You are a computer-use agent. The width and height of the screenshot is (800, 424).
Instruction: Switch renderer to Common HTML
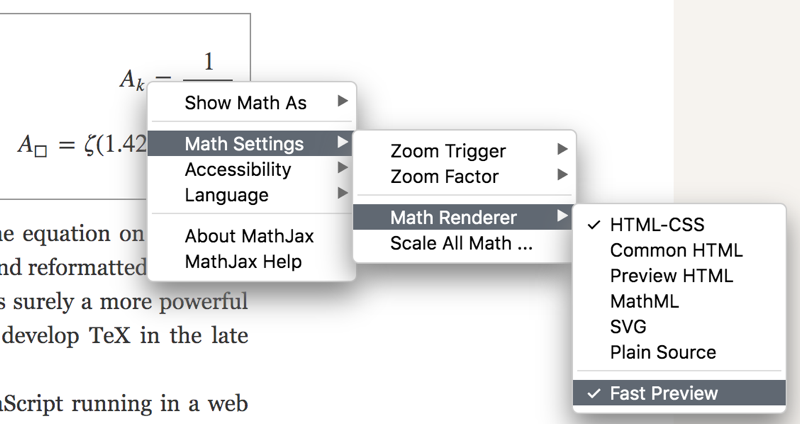[676, 251]
